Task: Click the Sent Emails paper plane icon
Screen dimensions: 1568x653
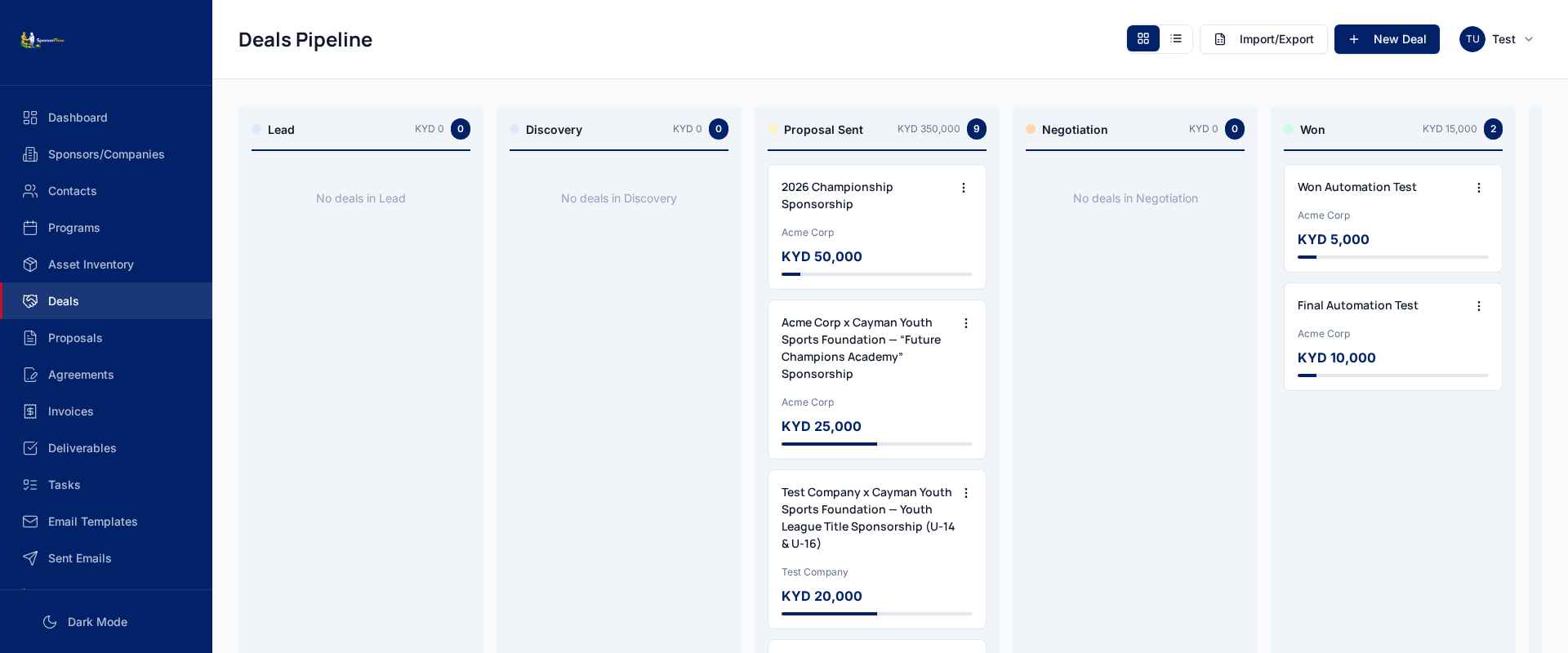Action: click(x=30, y=558)
